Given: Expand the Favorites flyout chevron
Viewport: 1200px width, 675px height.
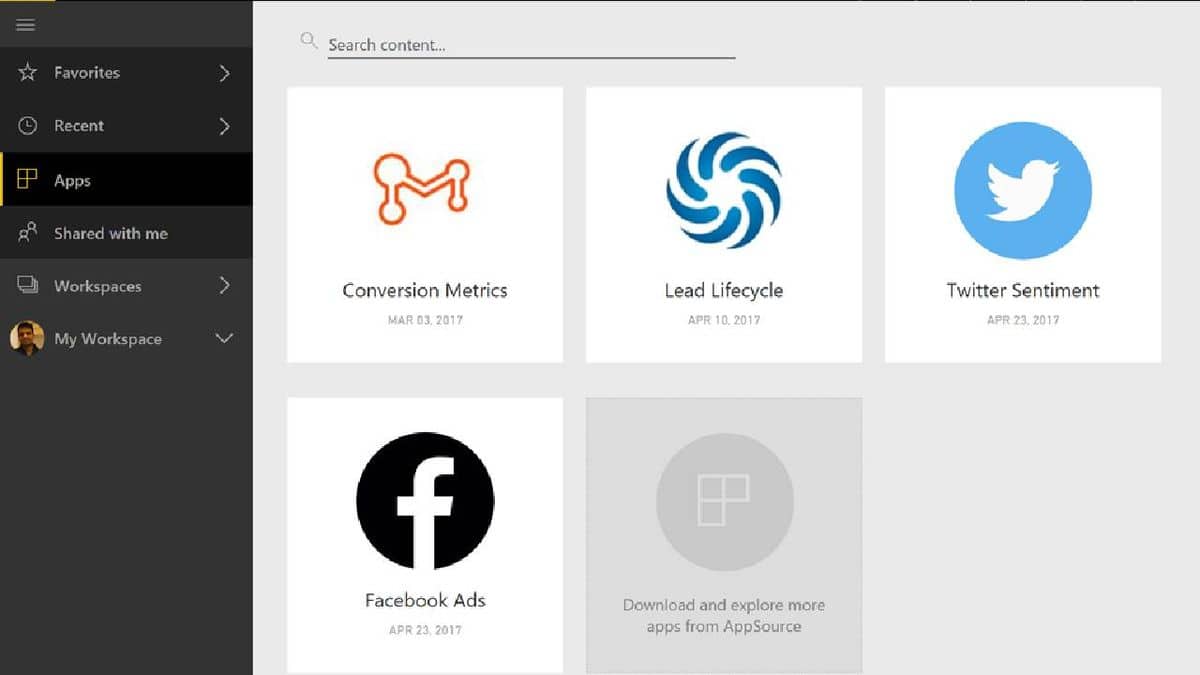Looking at the screenshot, I should pyautogui.click(x=224, y=73).
